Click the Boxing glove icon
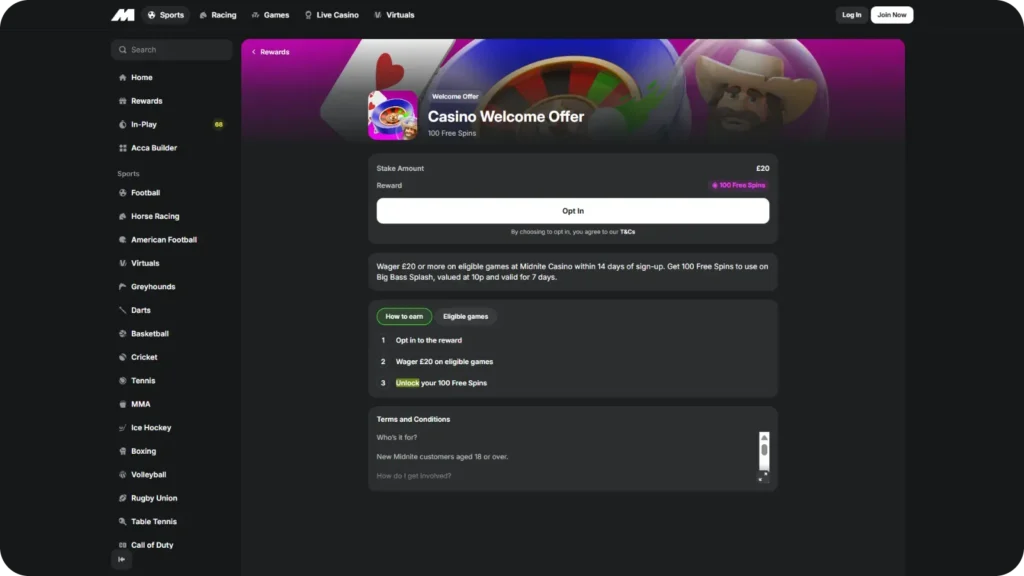Screen dimensions: 1024x576 click(x=123, y=451)
